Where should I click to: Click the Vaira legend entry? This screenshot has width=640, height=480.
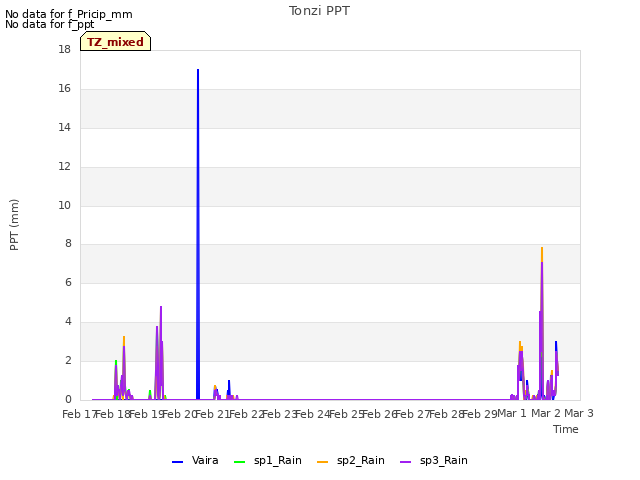[195, 461]
